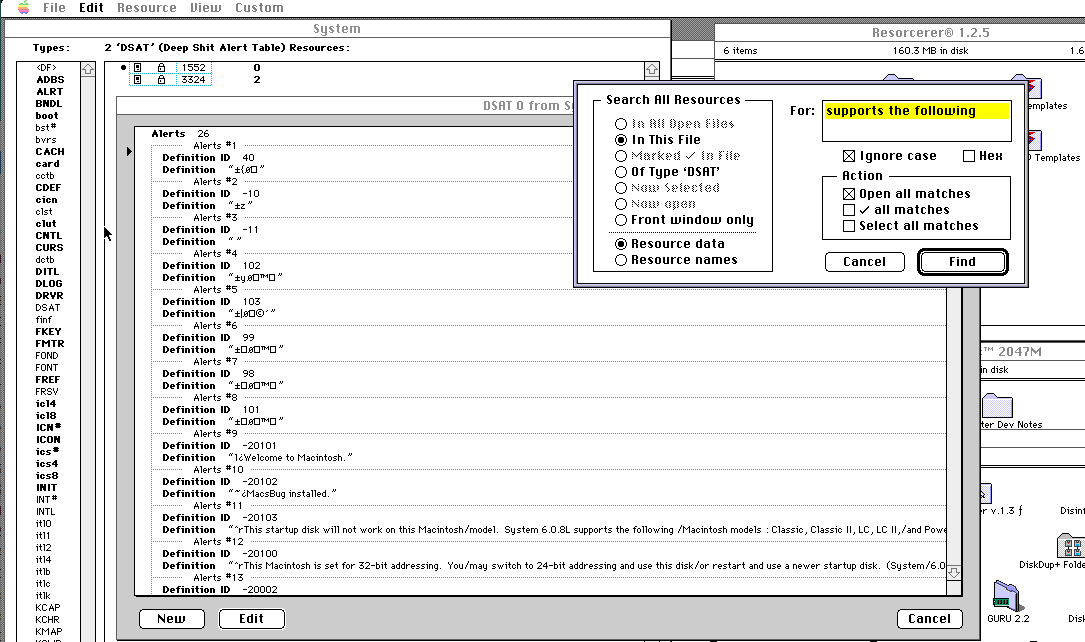Click Cancel at the bottom of the DSAT window
This screenshot has width=1085, height=642.
(x=929, y=619)
